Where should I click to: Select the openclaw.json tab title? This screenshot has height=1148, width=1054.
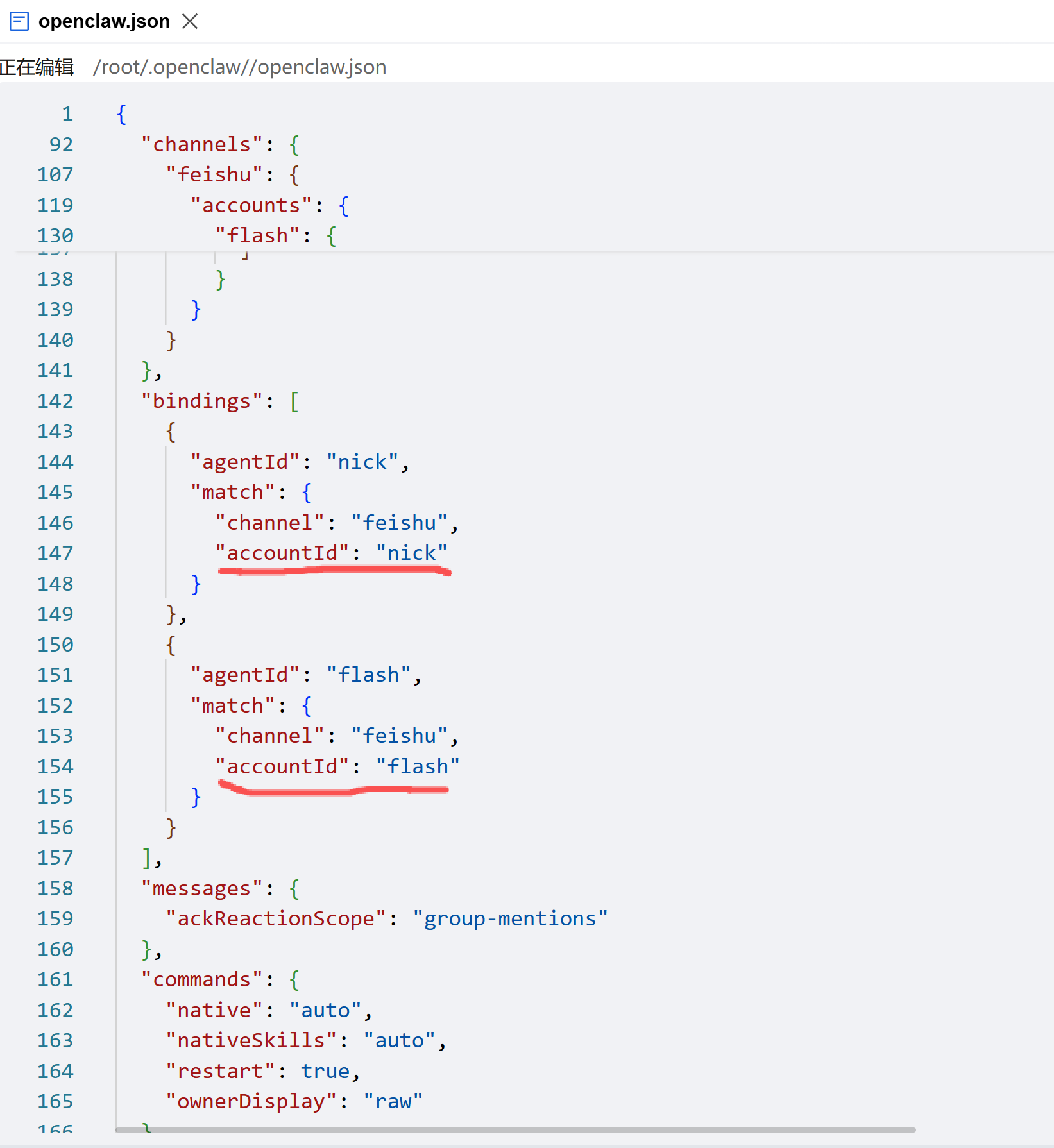pos(104,21)
